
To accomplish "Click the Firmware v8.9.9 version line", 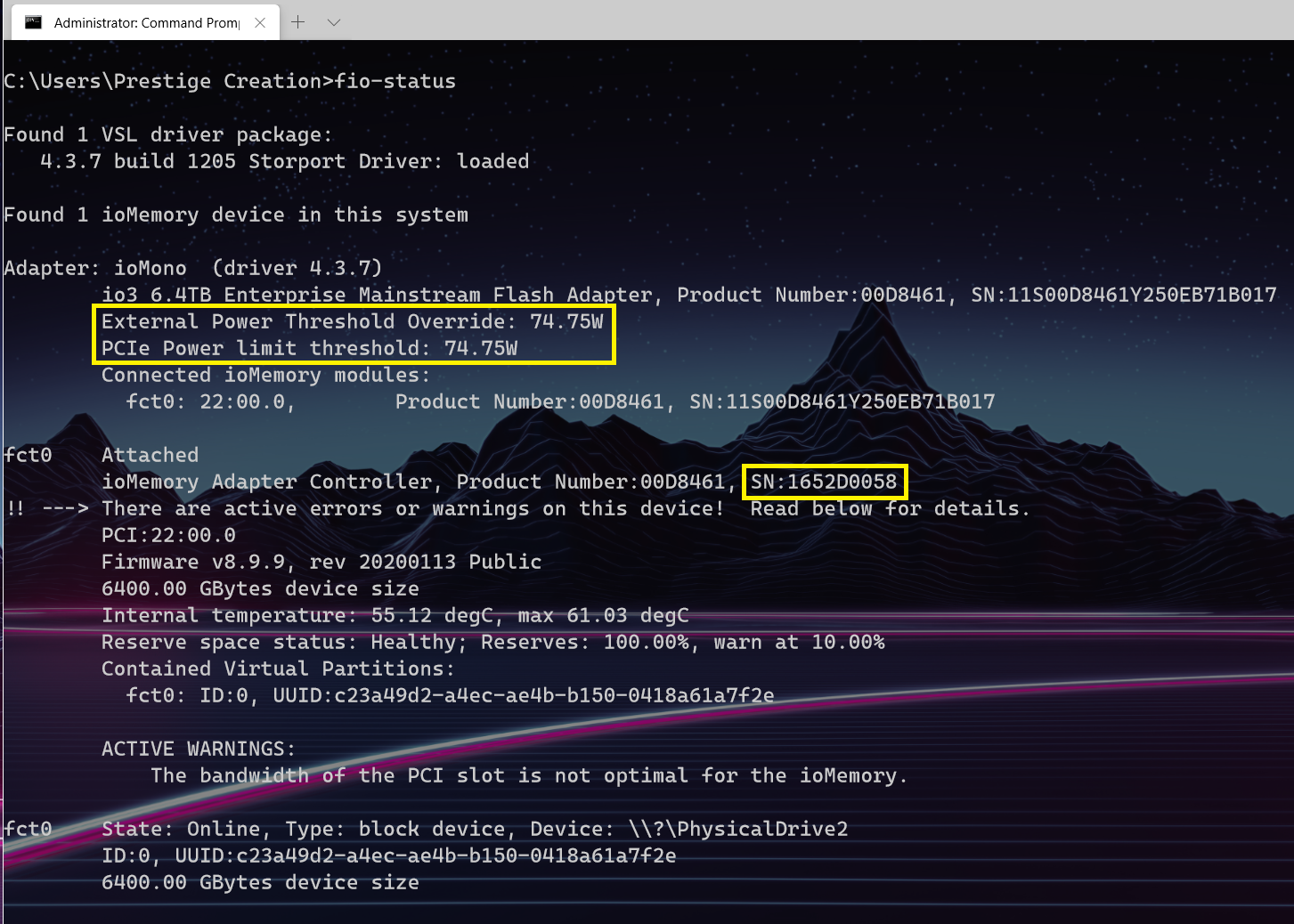I will (321, 562).
